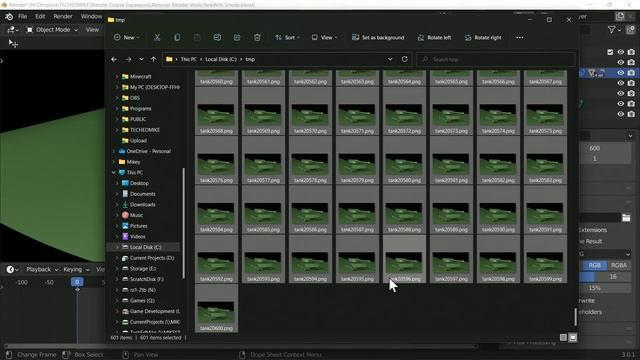Click the 600 value field in Blender
Screen dimensions: 640x360
point(606,148)
